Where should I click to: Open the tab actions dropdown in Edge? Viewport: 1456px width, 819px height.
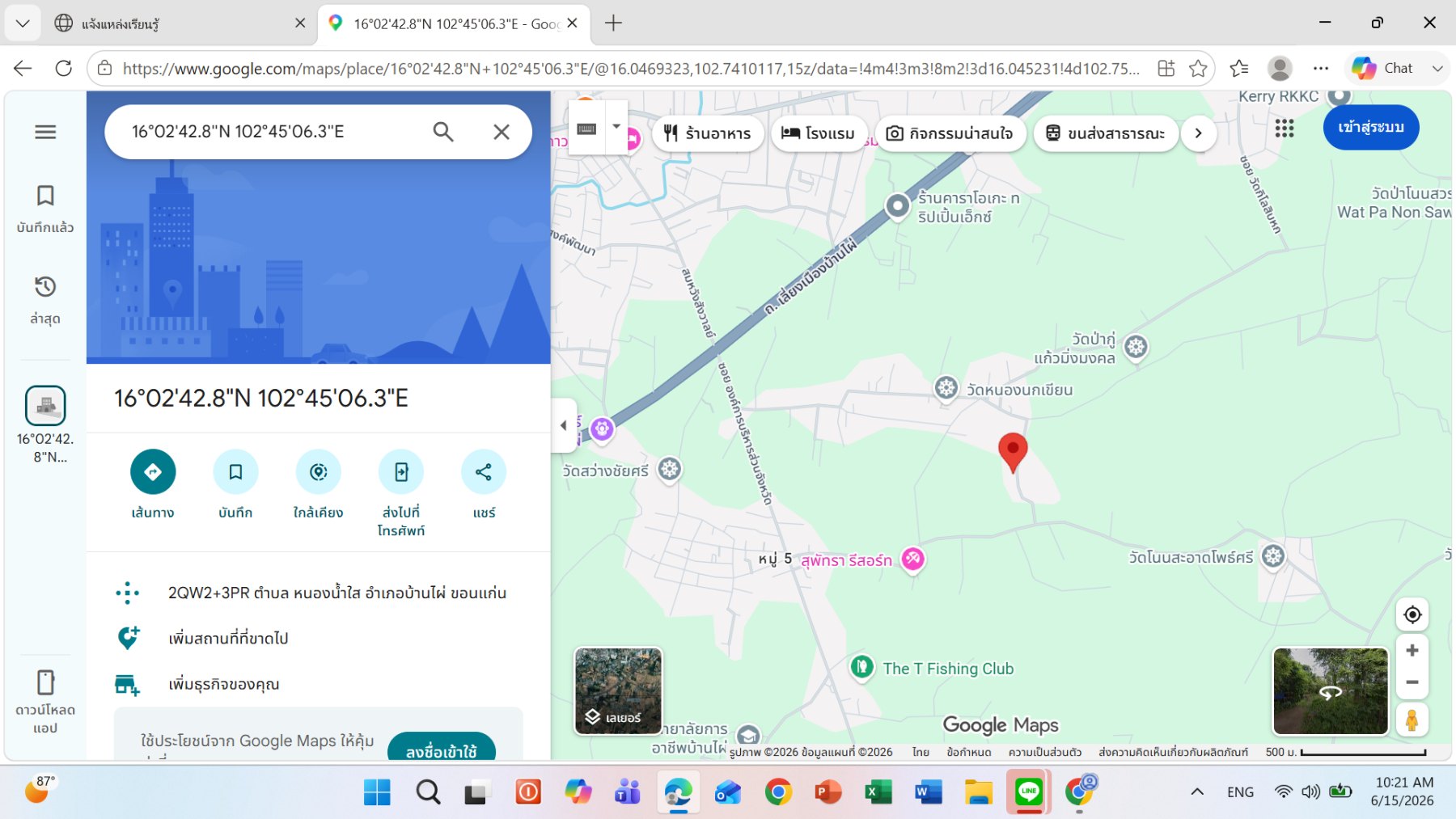pos(23,23)
